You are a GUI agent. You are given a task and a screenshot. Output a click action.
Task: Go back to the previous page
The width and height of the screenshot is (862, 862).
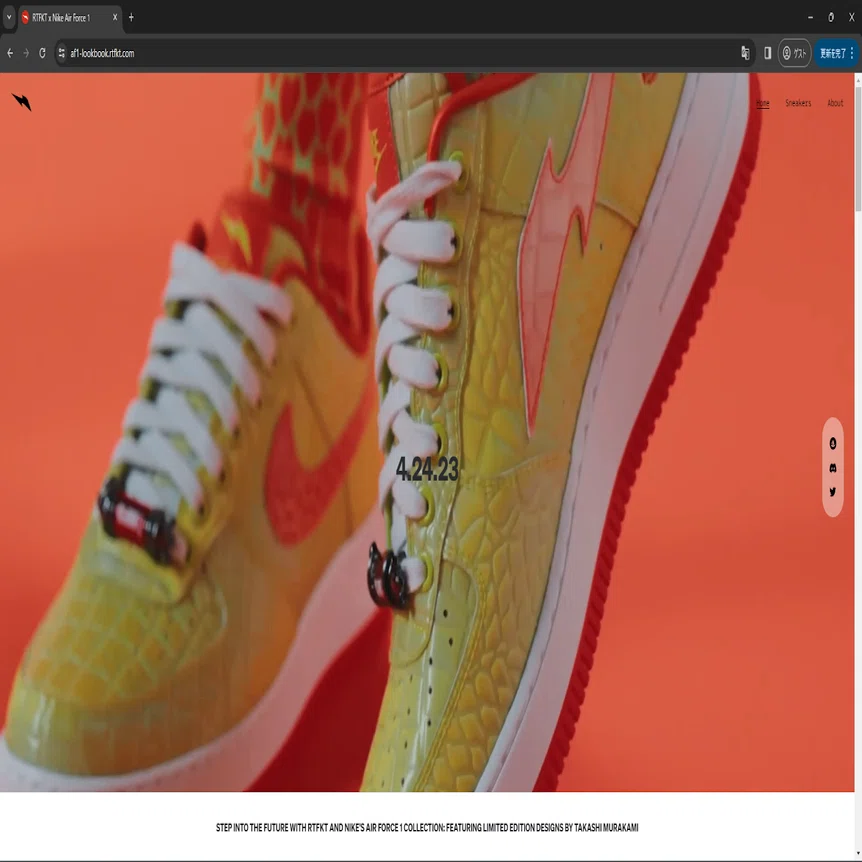10,53
